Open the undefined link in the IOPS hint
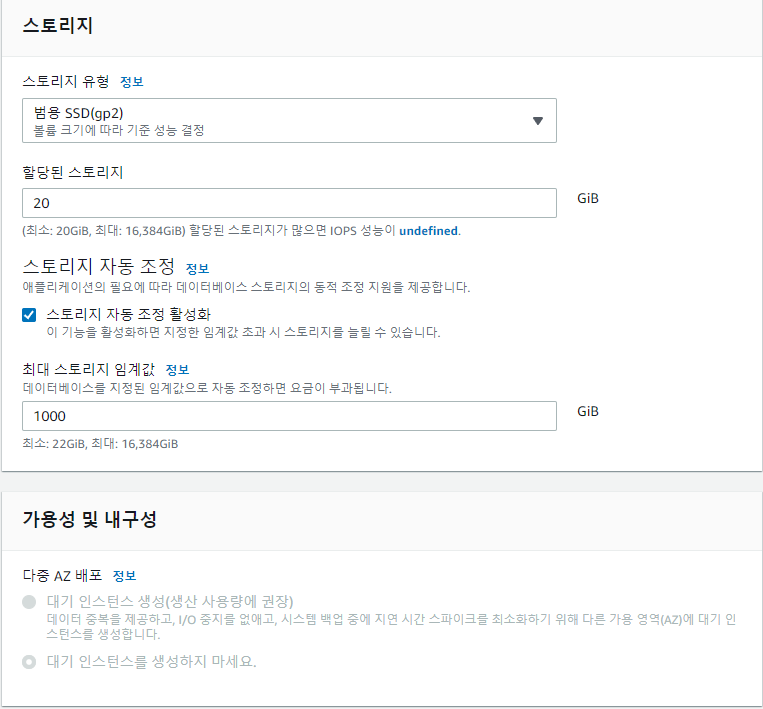Screen dimensions: 763x709 click(428, 231)
